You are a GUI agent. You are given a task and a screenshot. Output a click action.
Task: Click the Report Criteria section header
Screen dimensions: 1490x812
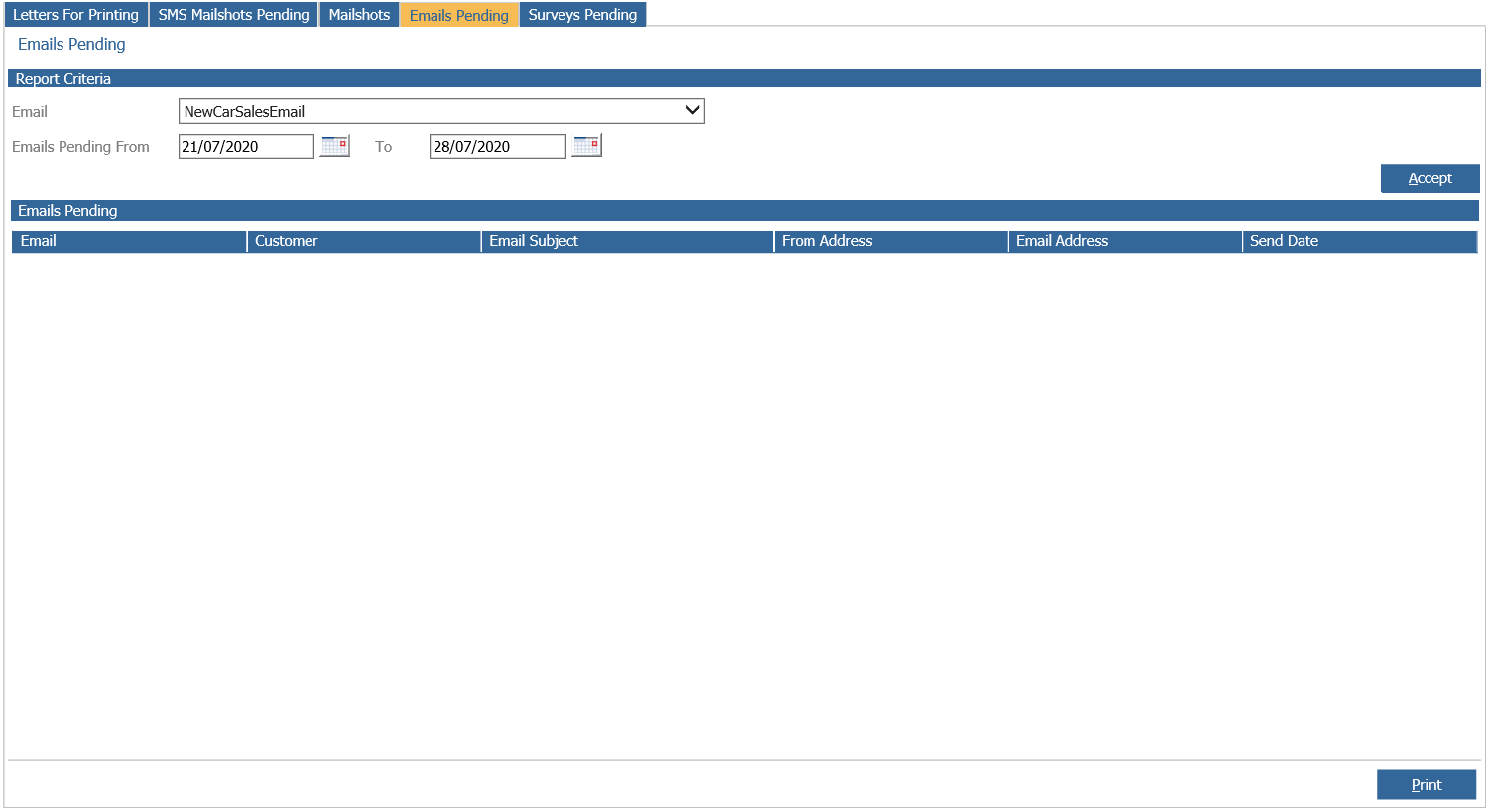pyautogui.click(x=744, y=78)
